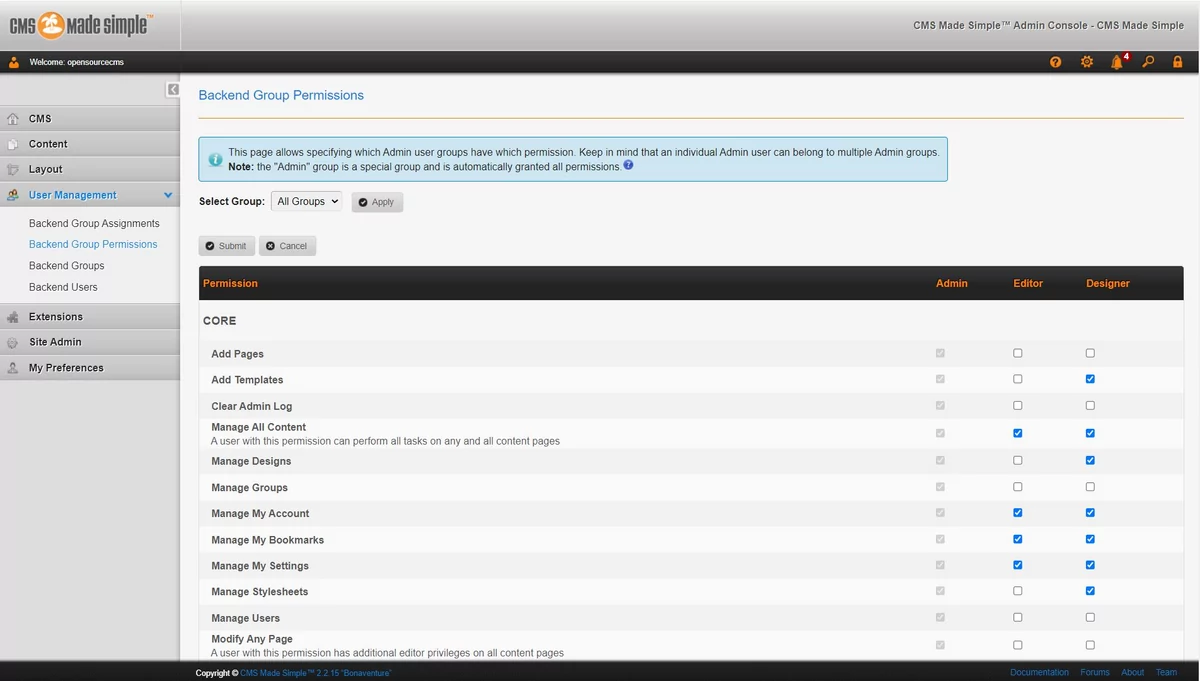Open Backend Users page
The image size is (1200, 681).
click(63, 287)
